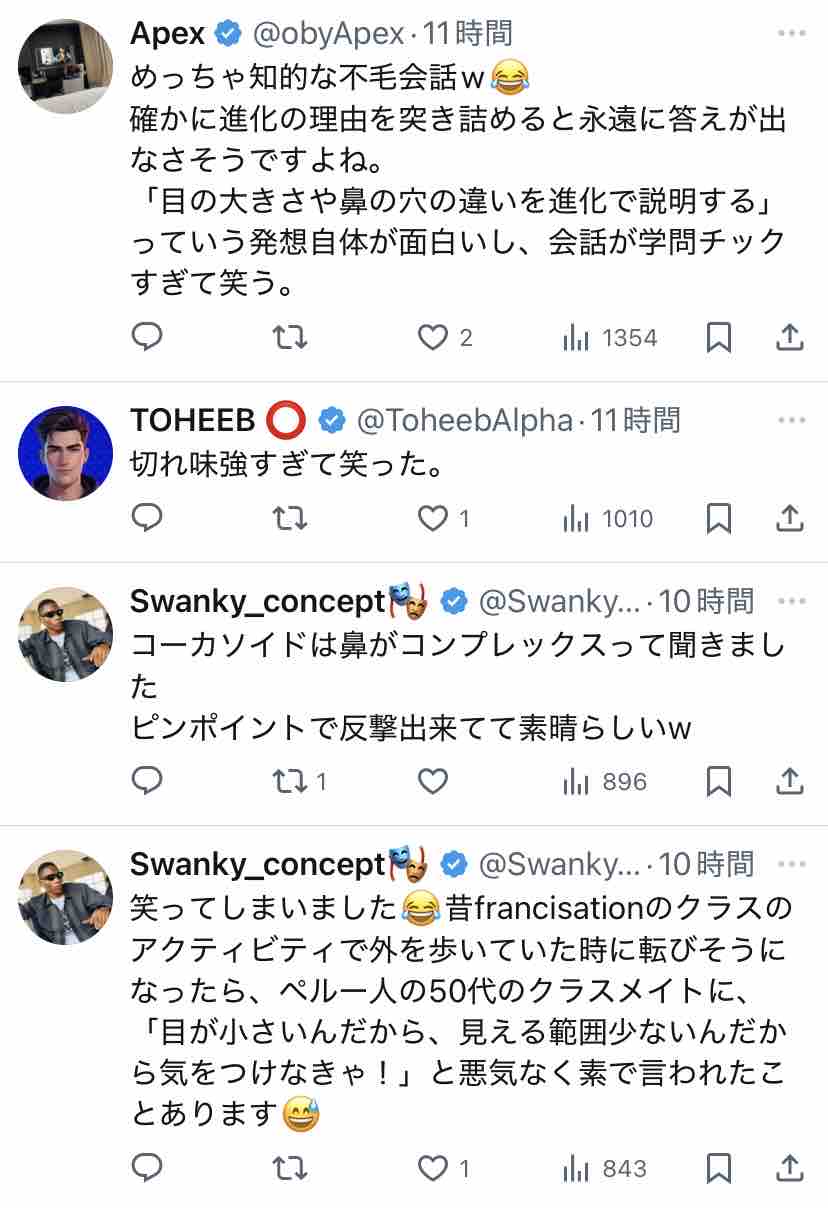Open @ToheebAlpha profile handle link

coord(464,421)
